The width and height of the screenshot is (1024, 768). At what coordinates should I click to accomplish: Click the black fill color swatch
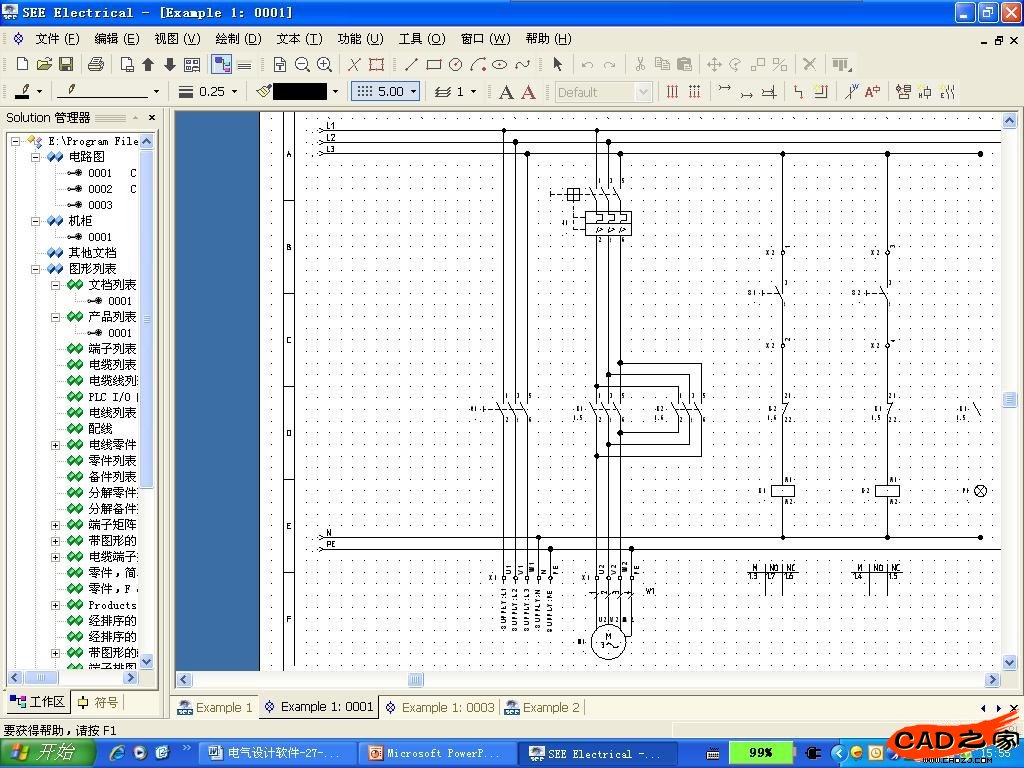(299, 91)
